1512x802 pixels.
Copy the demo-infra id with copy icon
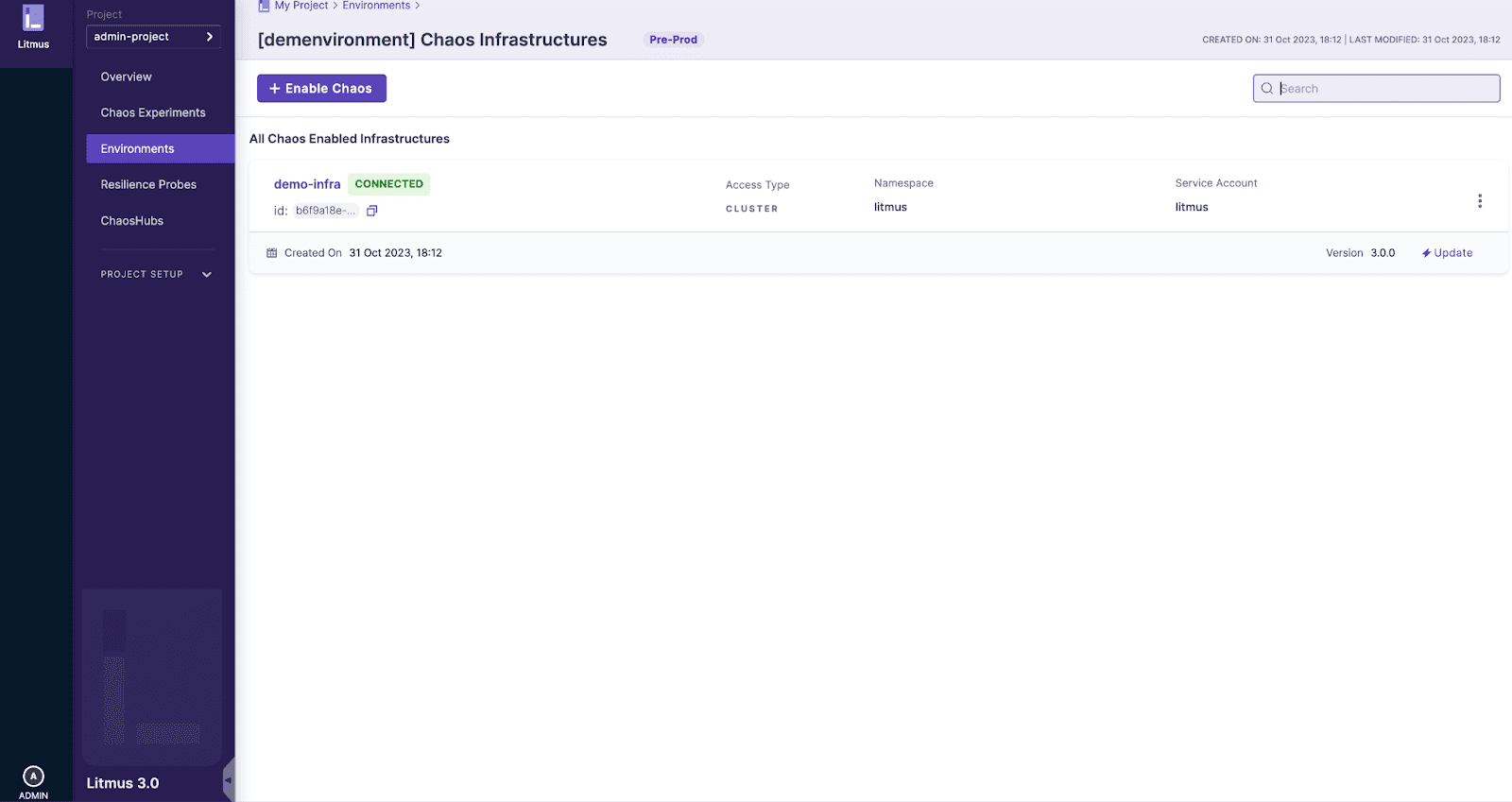click(372, 211)
